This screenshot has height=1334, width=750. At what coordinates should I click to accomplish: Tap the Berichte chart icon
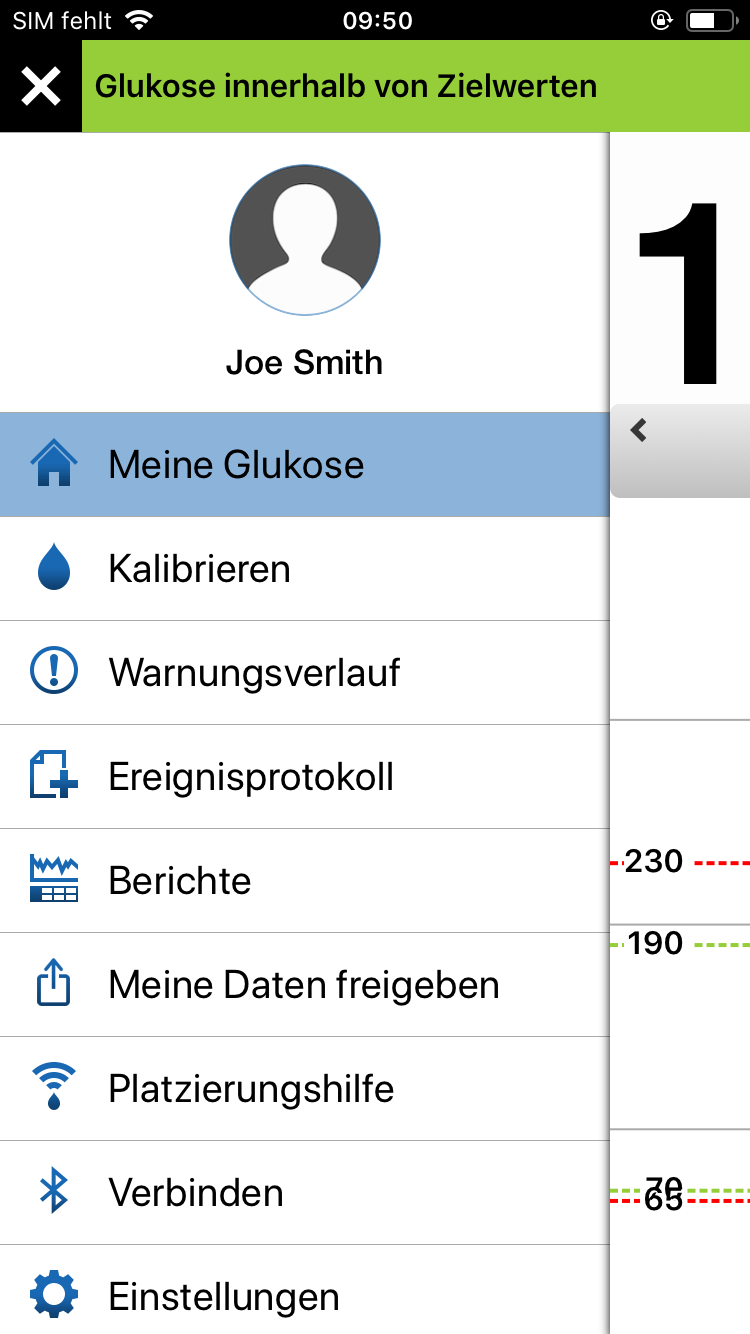point(54,881)
